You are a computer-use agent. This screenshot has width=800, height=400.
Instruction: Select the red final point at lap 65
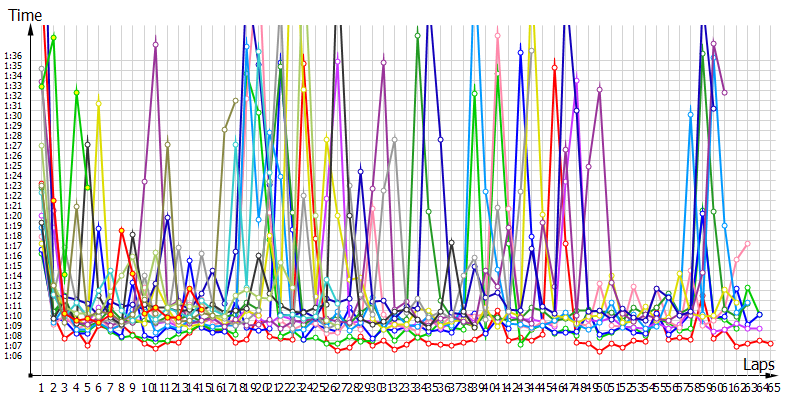[x=770, y=344]
